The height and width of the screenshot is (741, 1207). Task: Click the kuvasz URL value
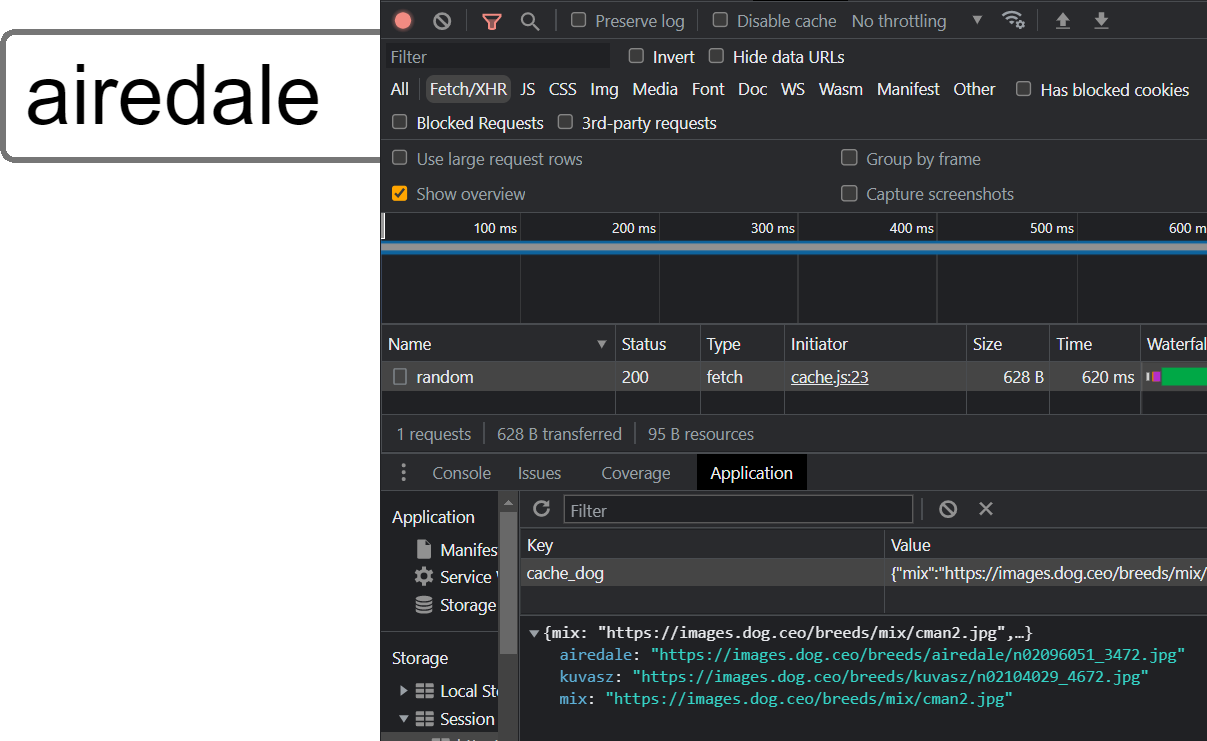point(890,677)
